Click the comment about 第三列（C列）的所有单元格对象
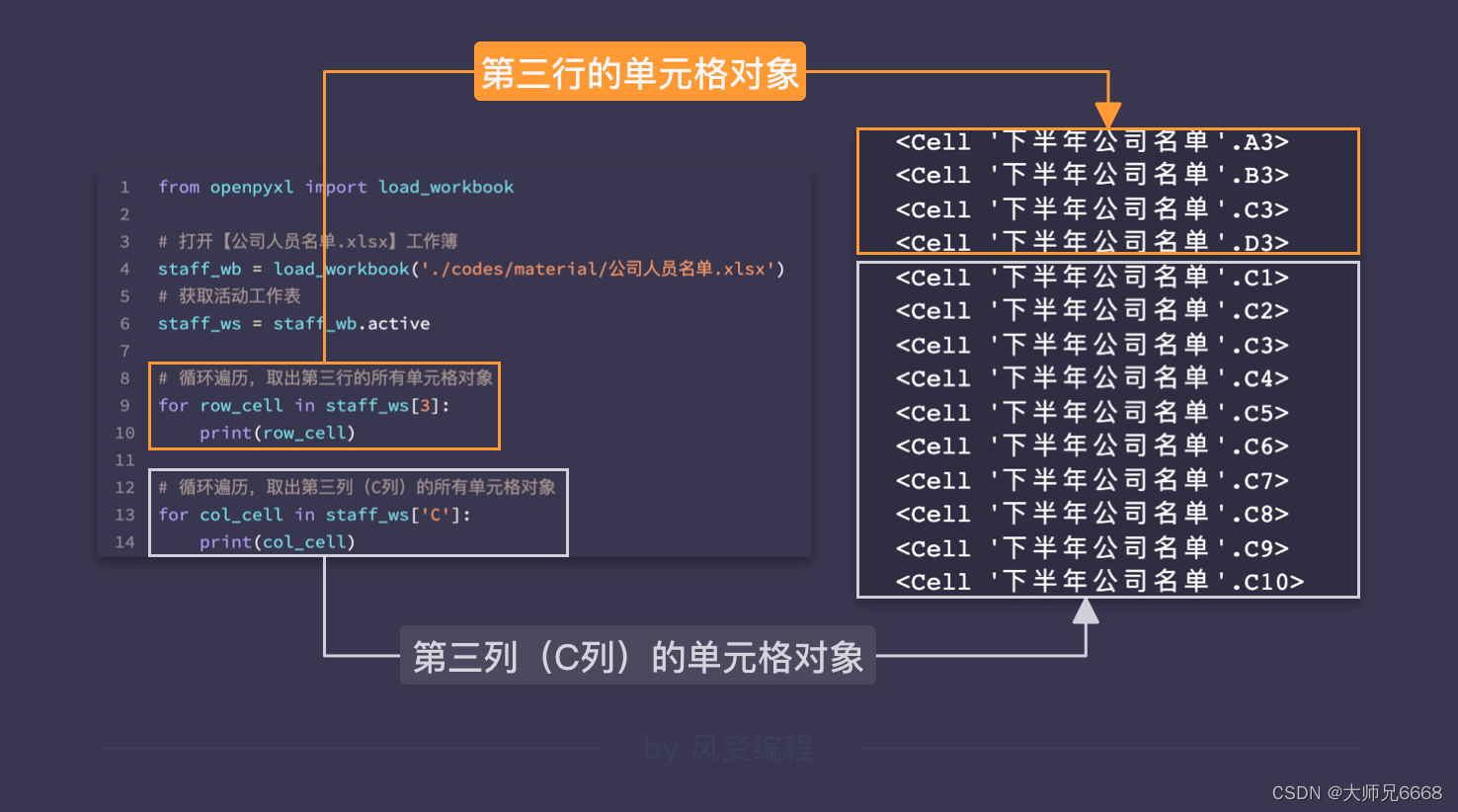This screenshot has width=1458, height=812. 357,487
